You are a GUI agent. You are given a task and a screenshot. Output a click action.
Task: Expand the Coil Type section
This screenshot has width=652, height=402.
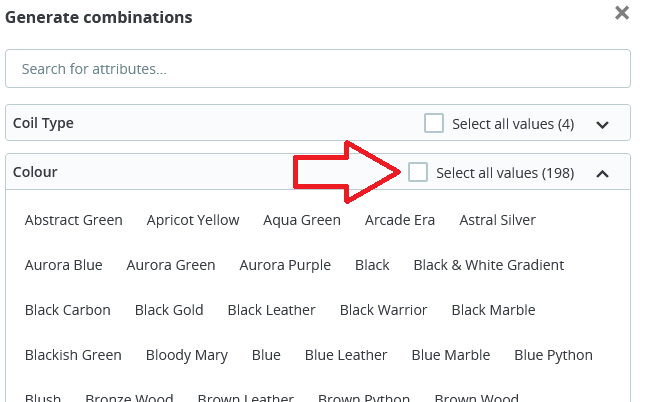[602, 125]
